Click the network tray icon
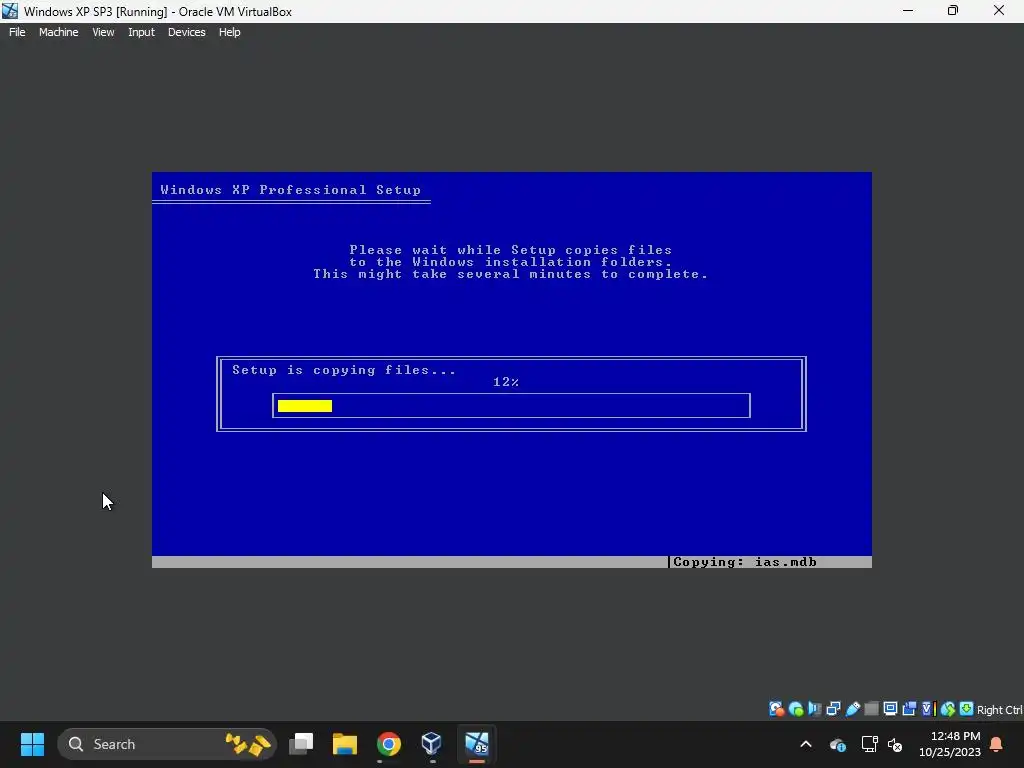Image resolution: width=1024 pixels, height=768 pixels. click(869, 744)
